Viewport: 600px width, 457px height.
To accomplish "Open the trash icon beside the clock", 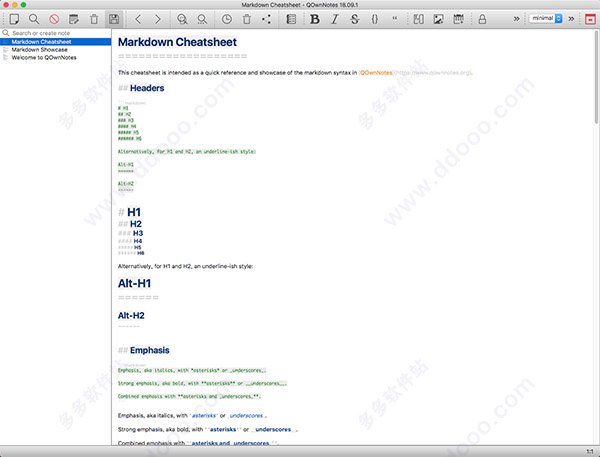I will (247, 19).
